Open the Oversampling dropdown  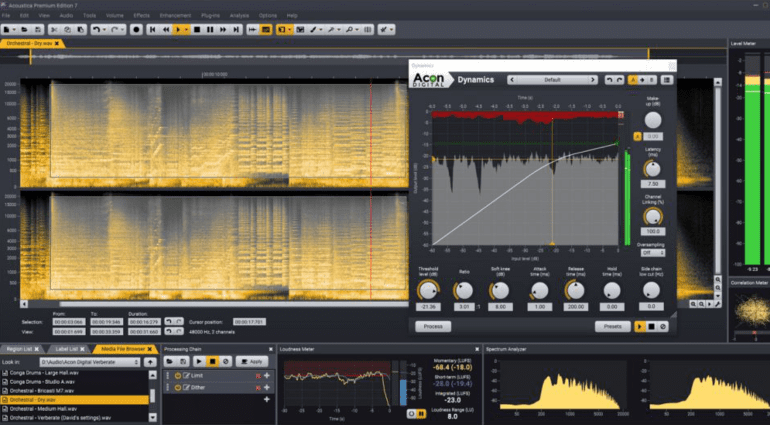pos(652,252)
